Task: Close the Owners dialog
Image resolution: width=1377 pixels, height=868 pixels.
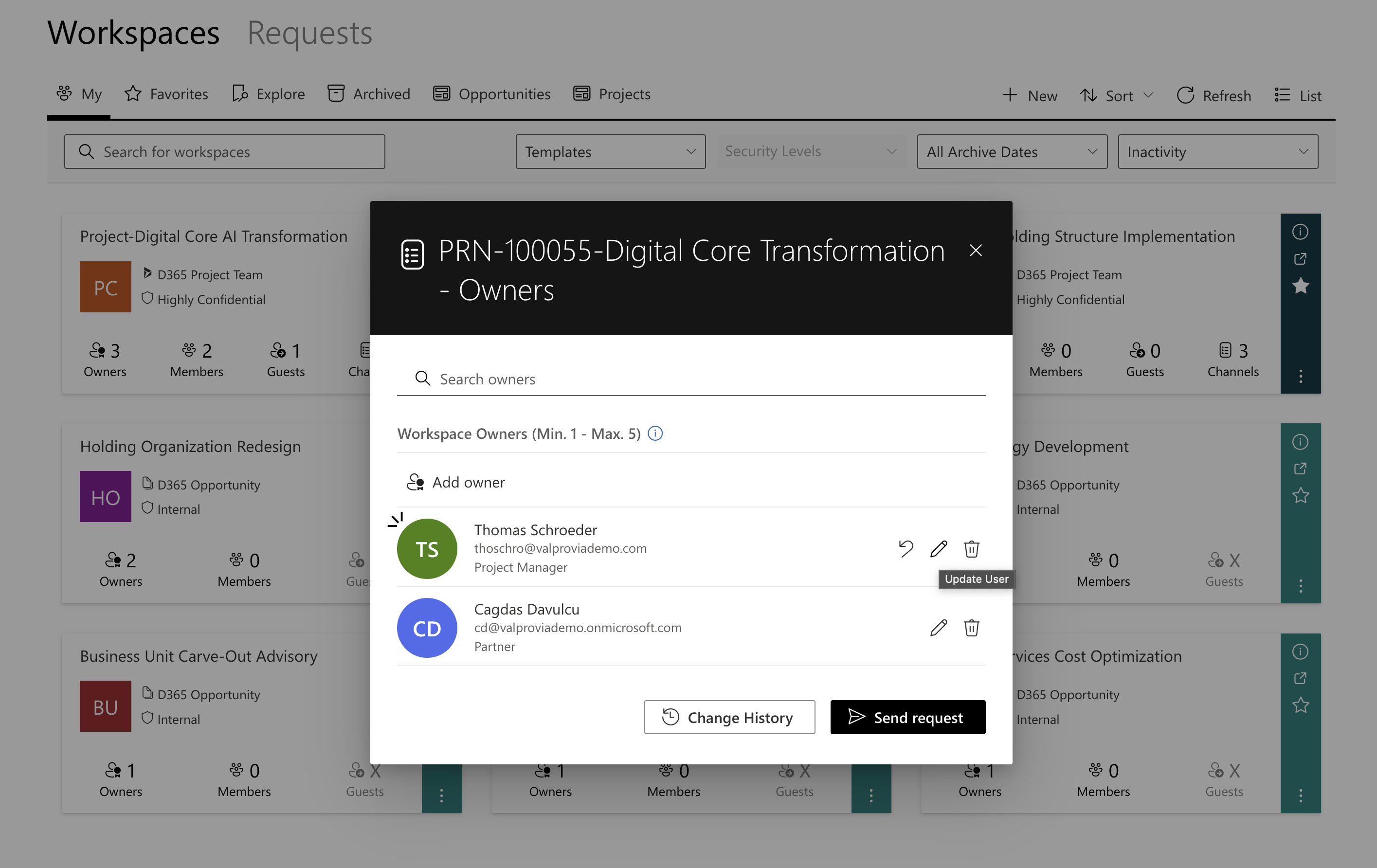Action: tap(976, 251)
